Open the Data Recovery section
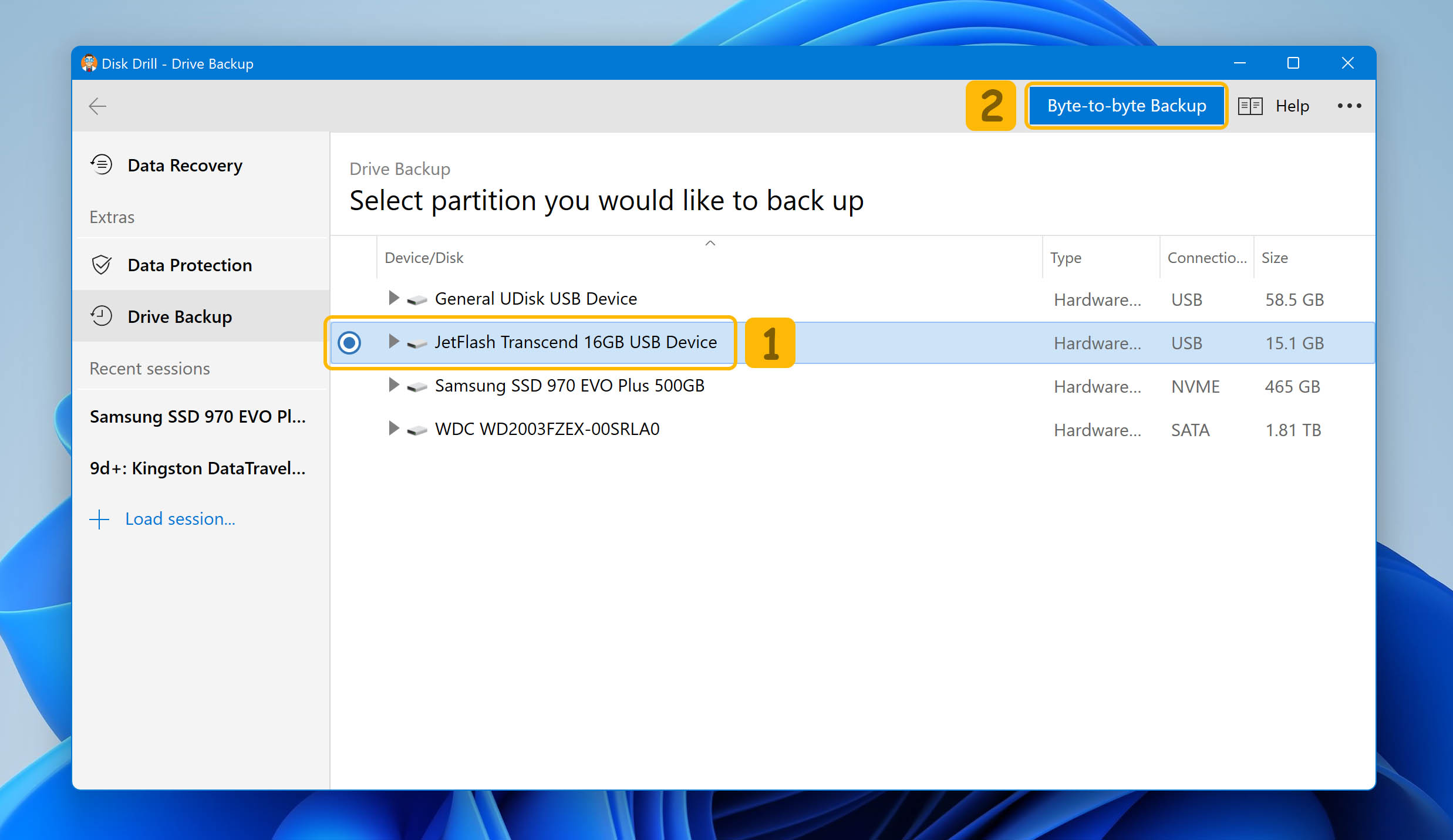The width and height of the screenshot is (1453, 840). 201,166
